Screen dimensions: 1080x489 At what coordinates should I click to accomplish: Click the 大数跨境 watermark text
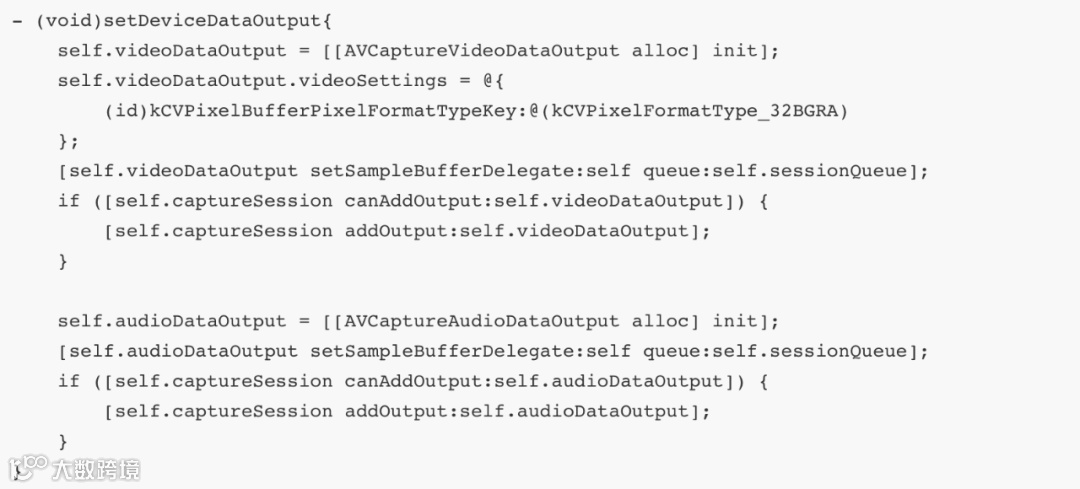96,470
